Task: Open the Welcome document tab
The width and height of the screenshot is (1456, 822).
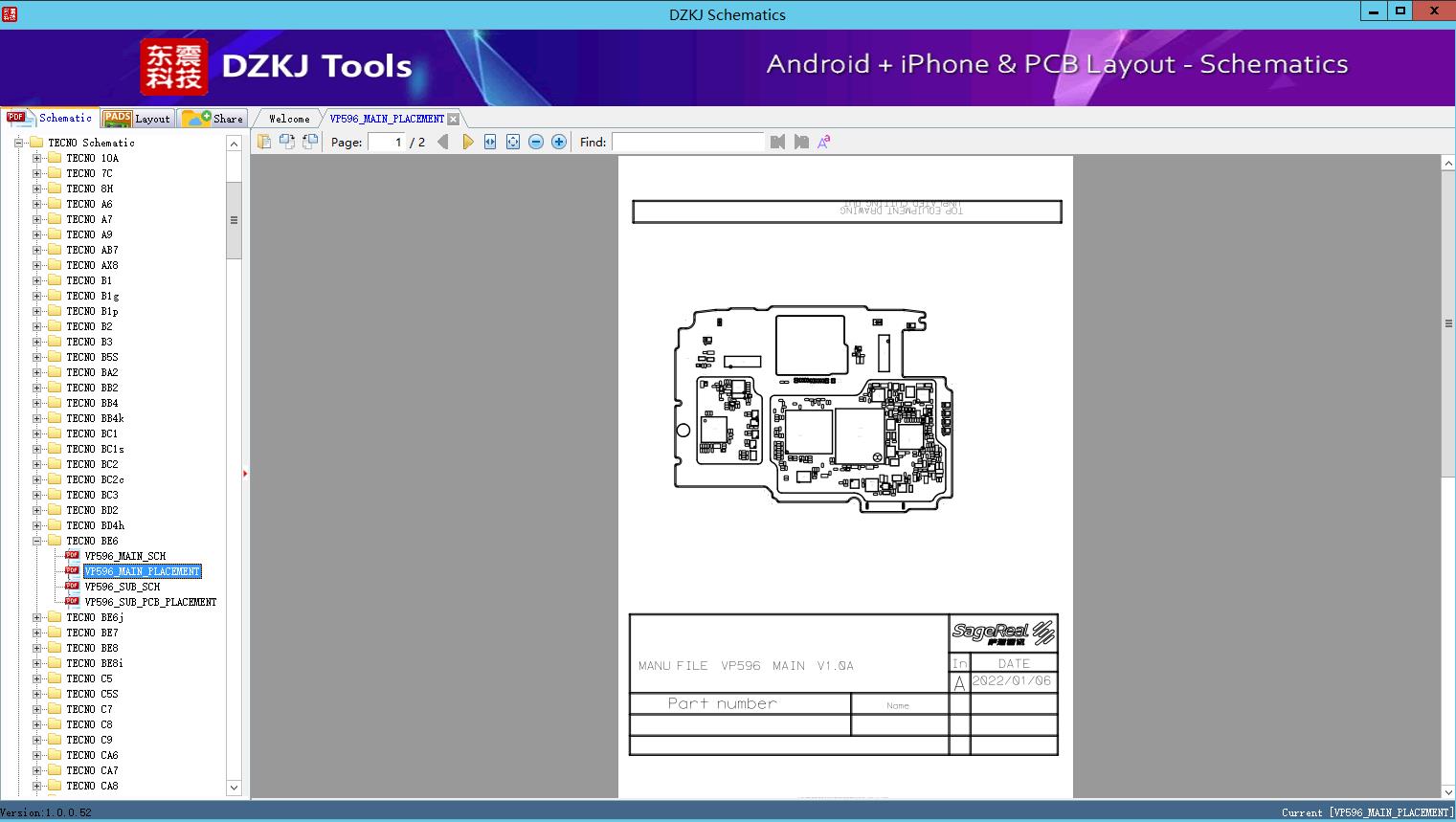Action: click(289, 119)
